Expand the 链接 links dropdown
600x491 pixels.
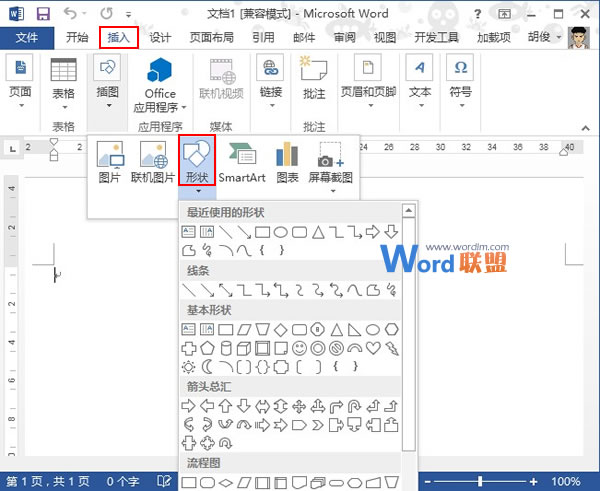click(272, 106)
